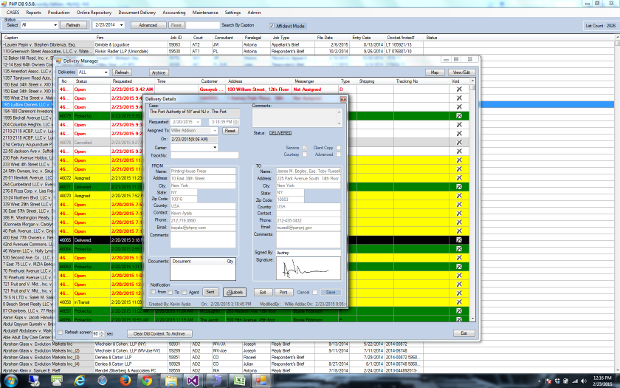Click the TrackNo input field
This screenshot has width=620, height=388.
(204, 155)
